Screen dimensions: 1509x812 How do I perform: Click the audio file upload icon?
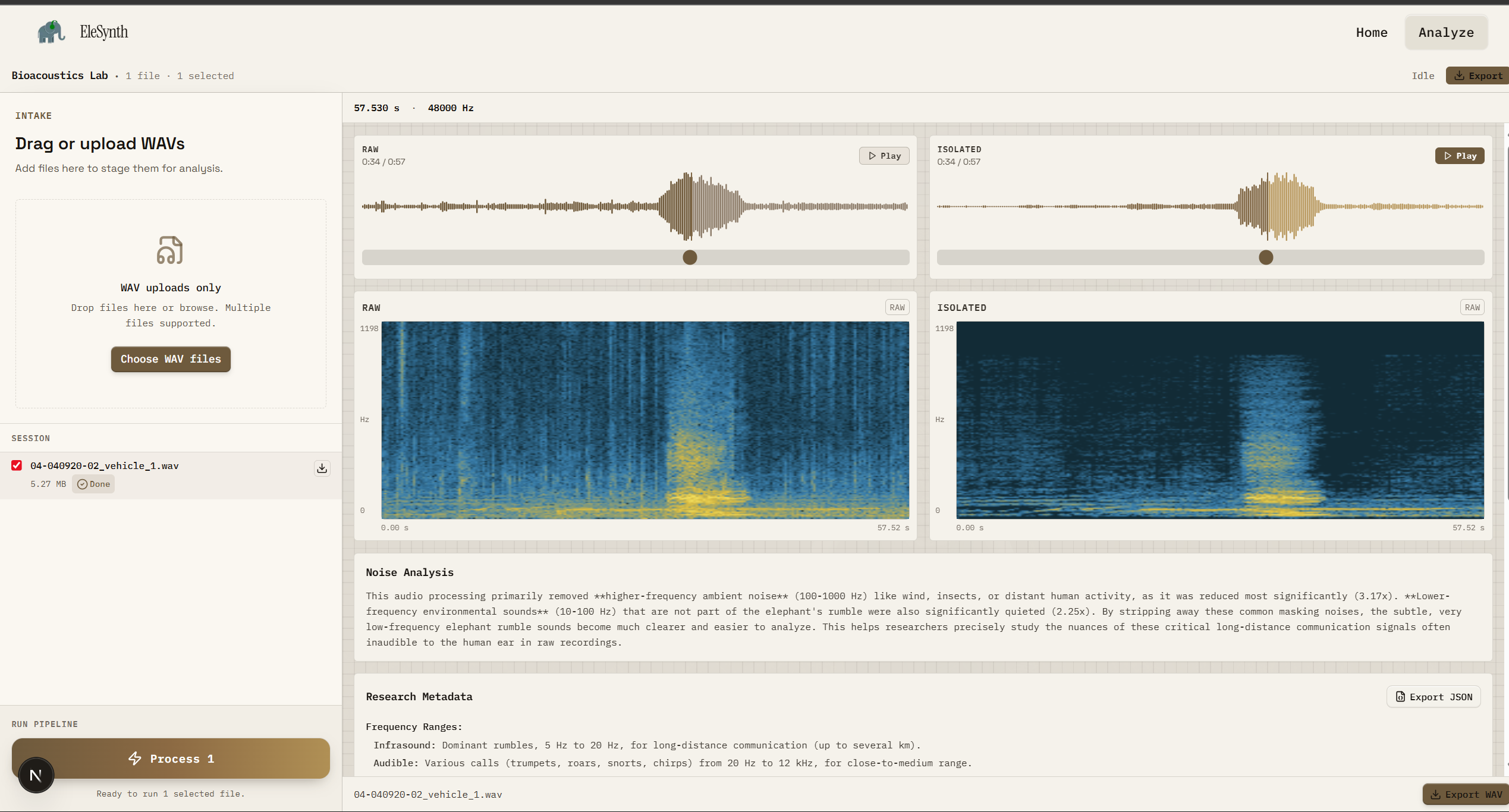click(x=170, y=250)
